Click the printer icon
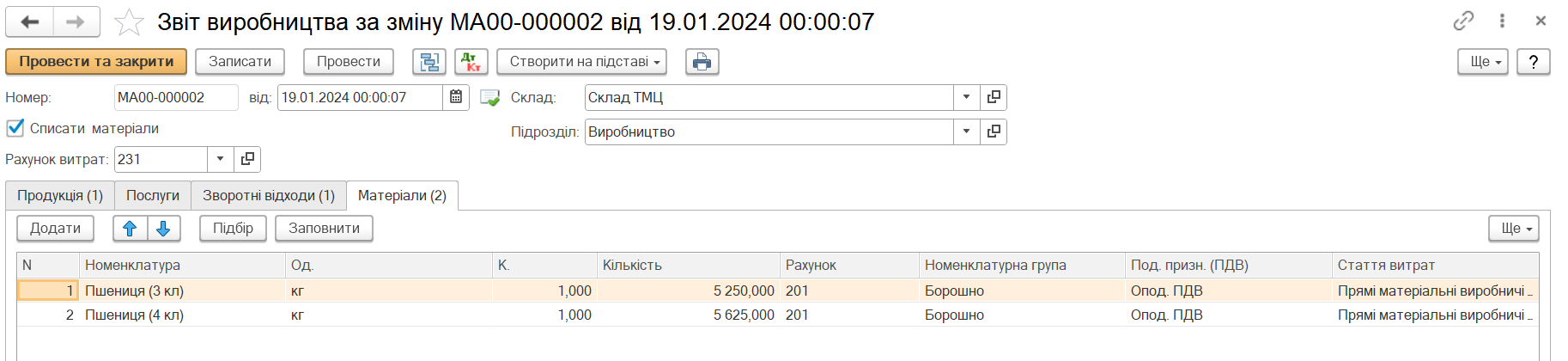Image resolution: width=1568 pixels, height=361 pixels. point(702,62)
